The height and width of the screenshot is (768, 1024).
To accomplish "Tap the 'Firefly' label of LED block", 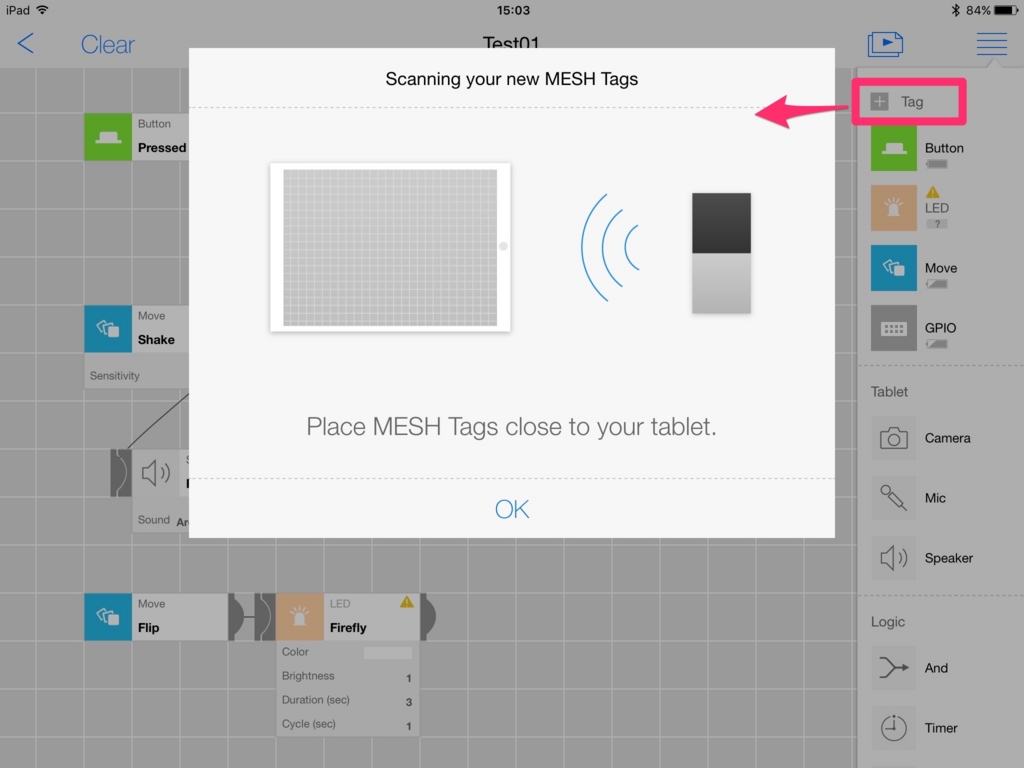I will click(348, 628).
